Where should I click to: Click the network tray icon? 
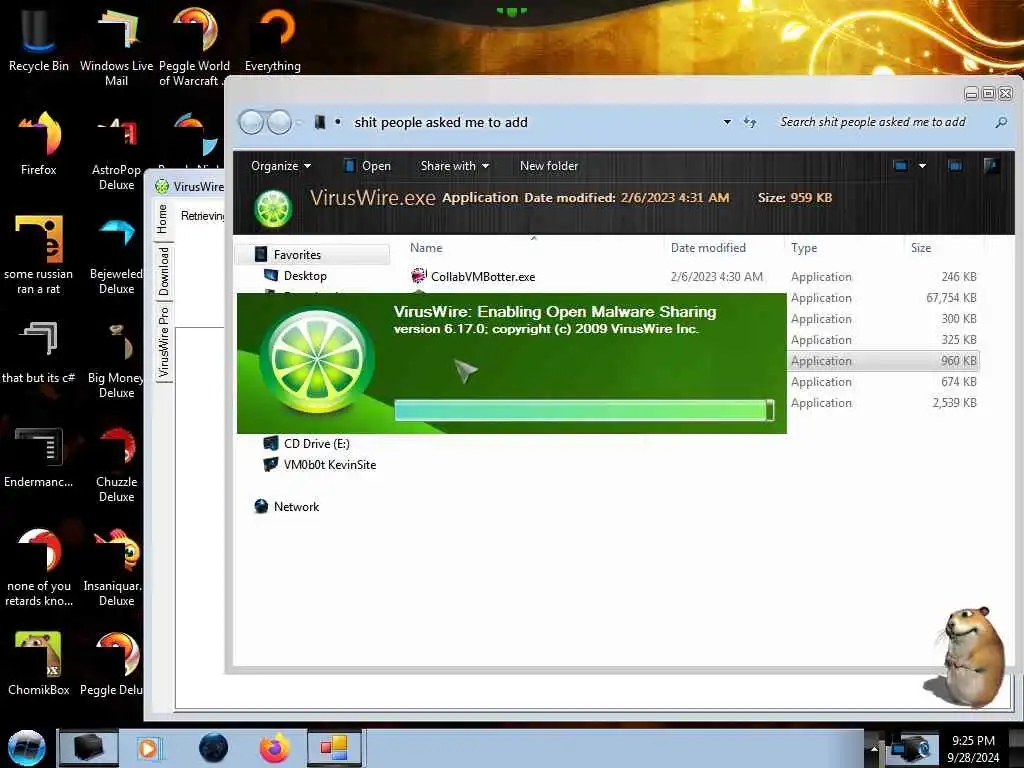(x=911, y=748)
